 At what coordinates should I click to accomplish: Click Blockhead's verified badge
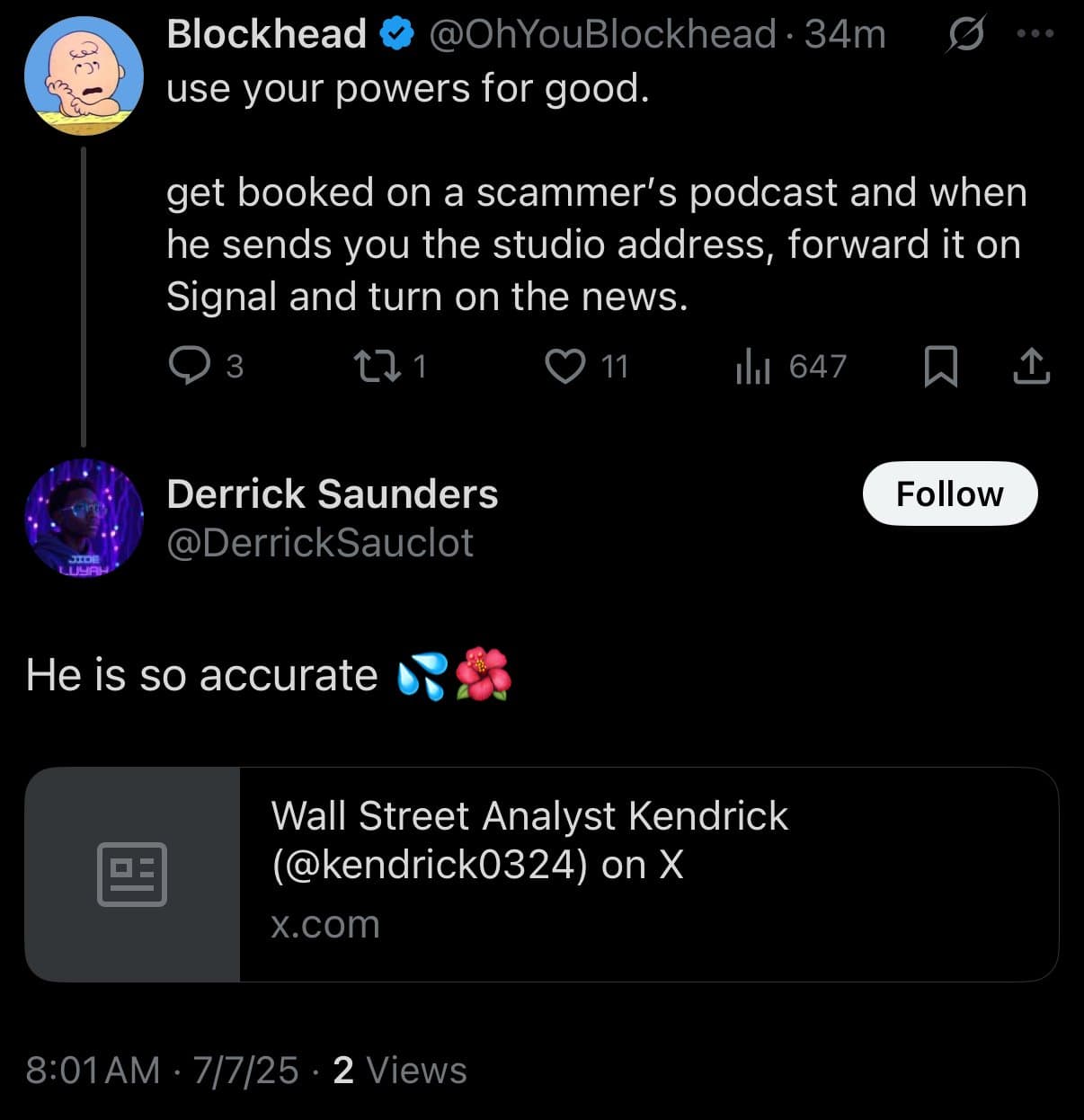coord(396,34)
